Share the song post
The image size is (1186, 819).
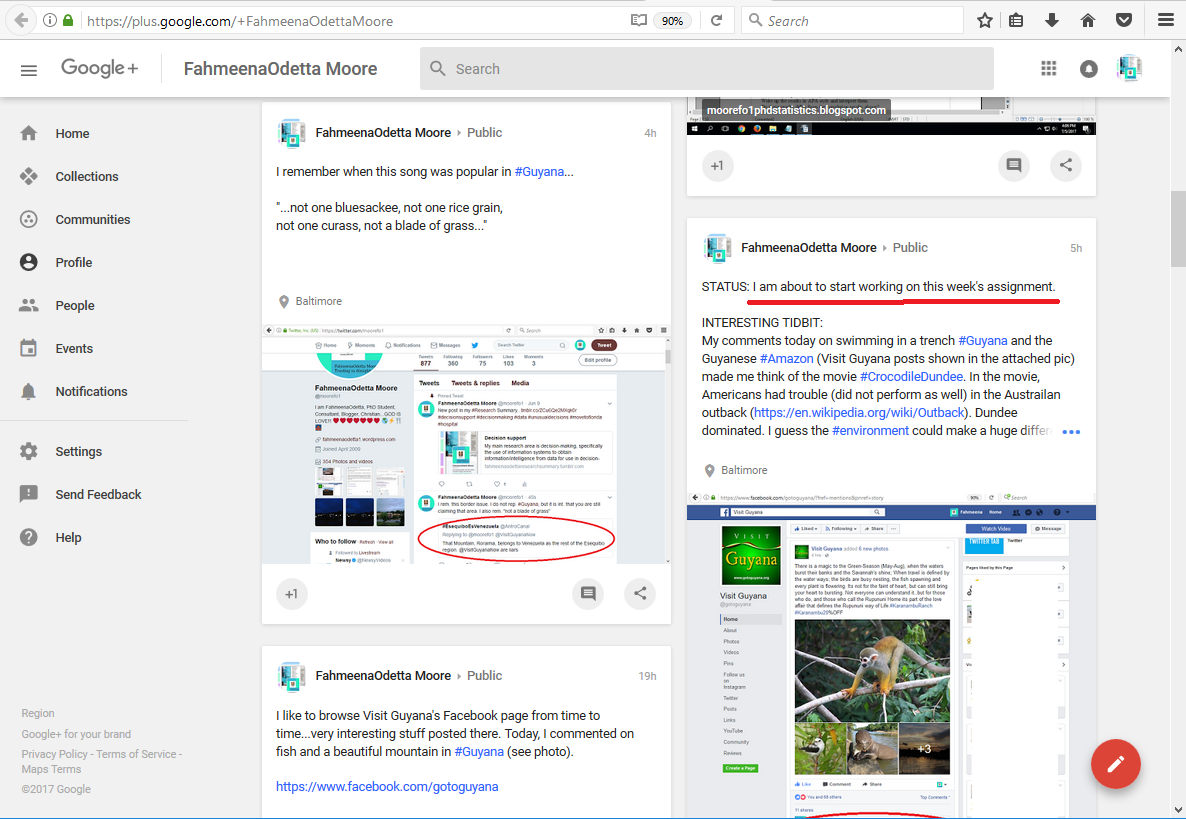640,594
